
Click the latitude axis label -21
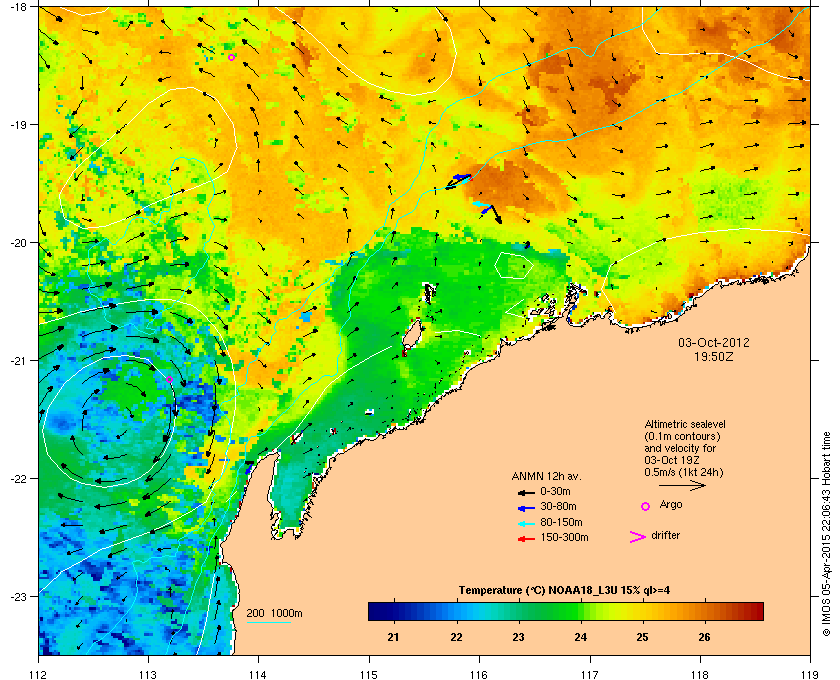(19, 361)
